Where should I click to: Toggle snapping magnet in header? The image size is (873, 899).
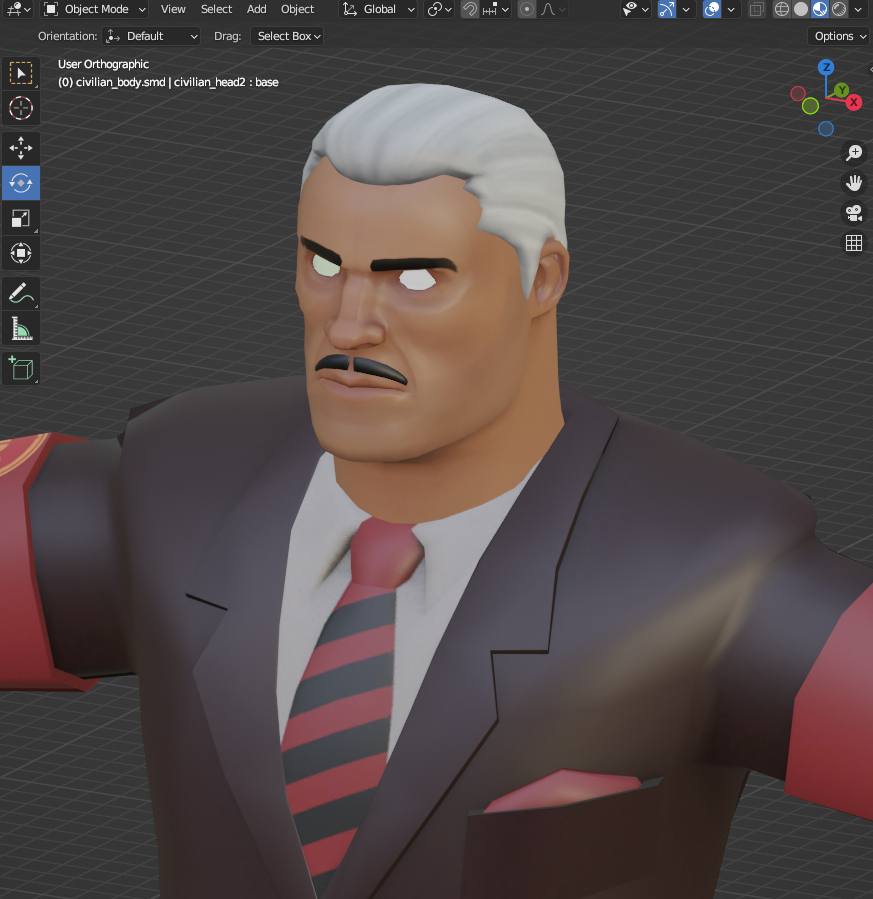469,9
